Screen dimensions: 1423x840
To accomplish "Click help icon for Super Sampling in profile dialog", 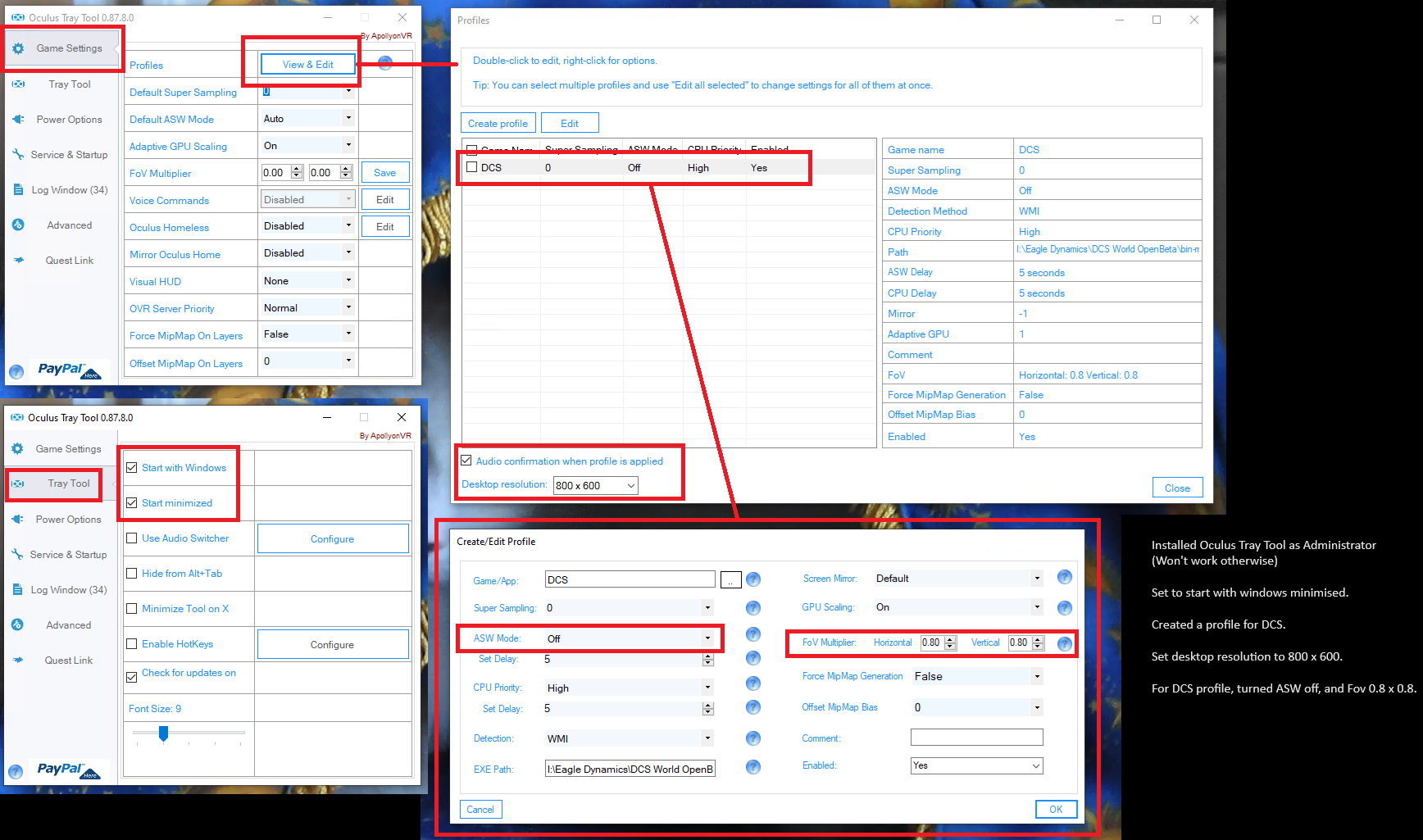I will [x=753, y=608].
